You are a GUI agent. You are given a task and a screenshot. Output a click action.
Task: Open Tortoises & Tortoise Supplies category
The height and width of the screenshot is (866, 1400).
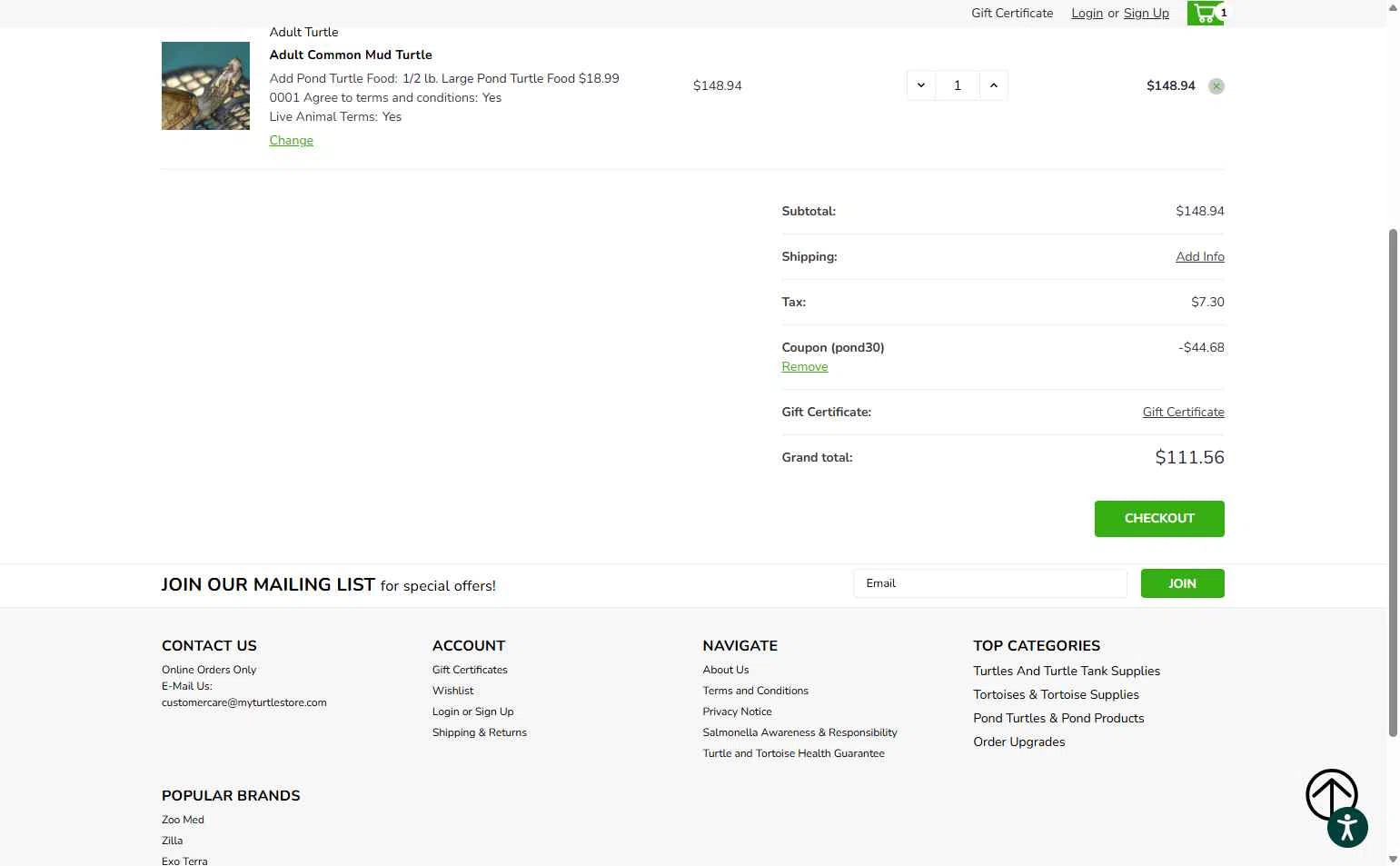click(x=1056, y=694)
